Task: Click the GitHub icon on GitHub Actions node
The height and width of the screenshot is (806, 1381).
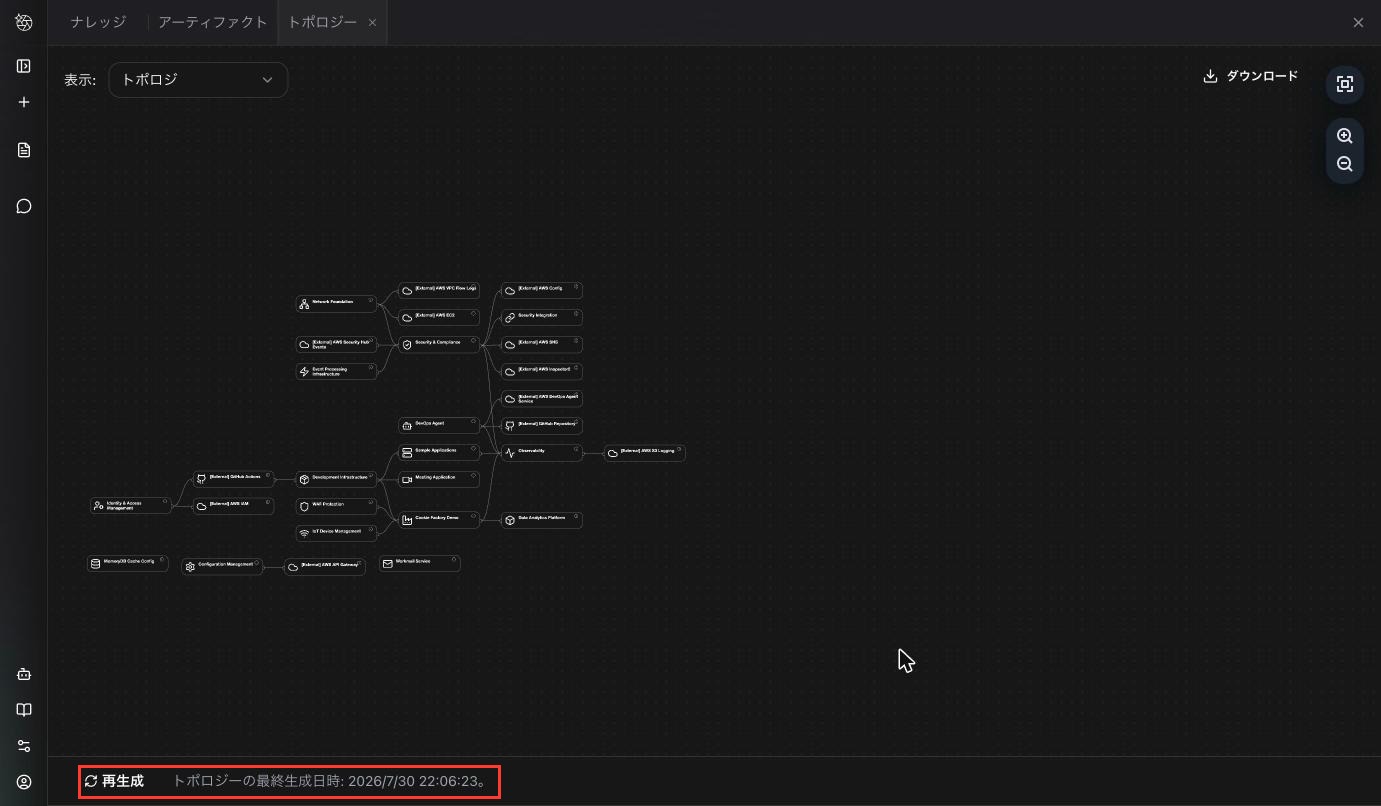Action: 201,480
